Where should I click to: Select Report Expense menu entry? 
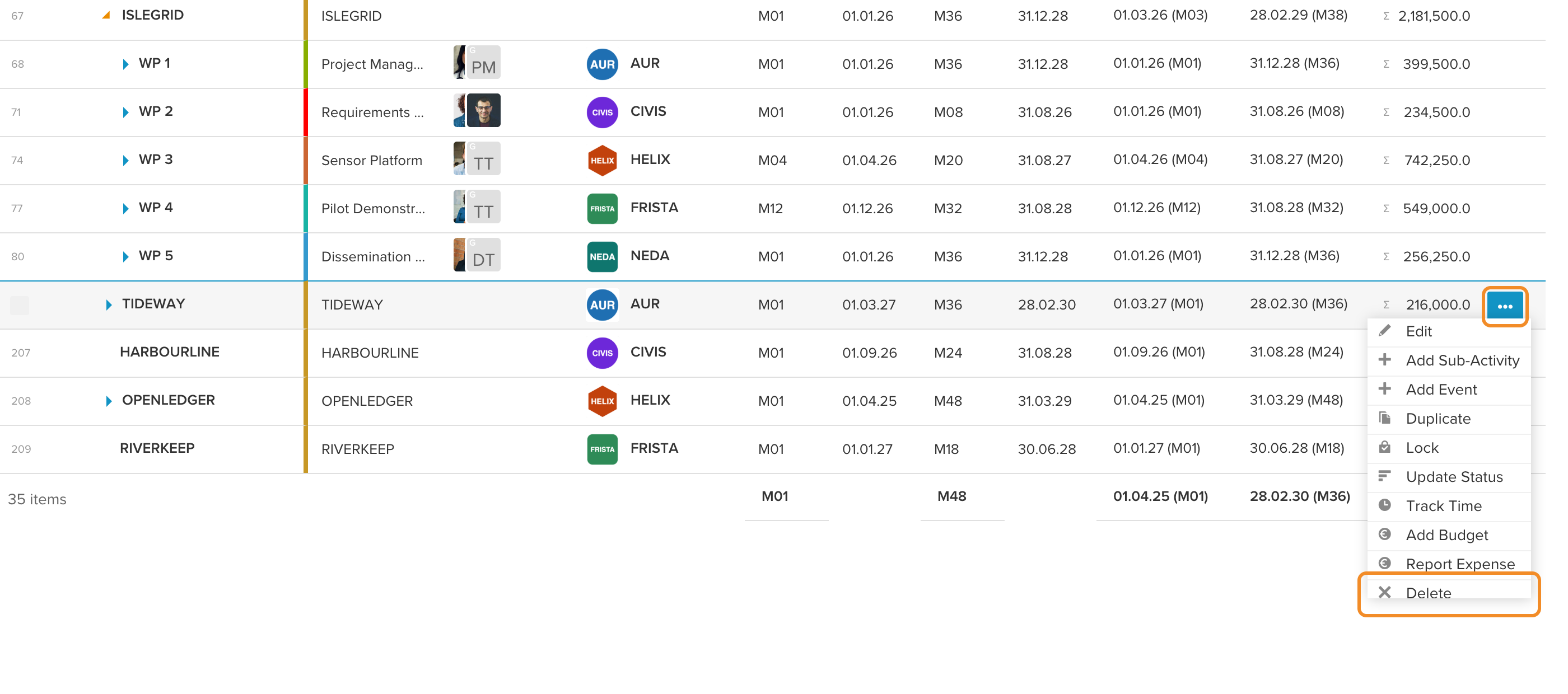(1448, 565)
